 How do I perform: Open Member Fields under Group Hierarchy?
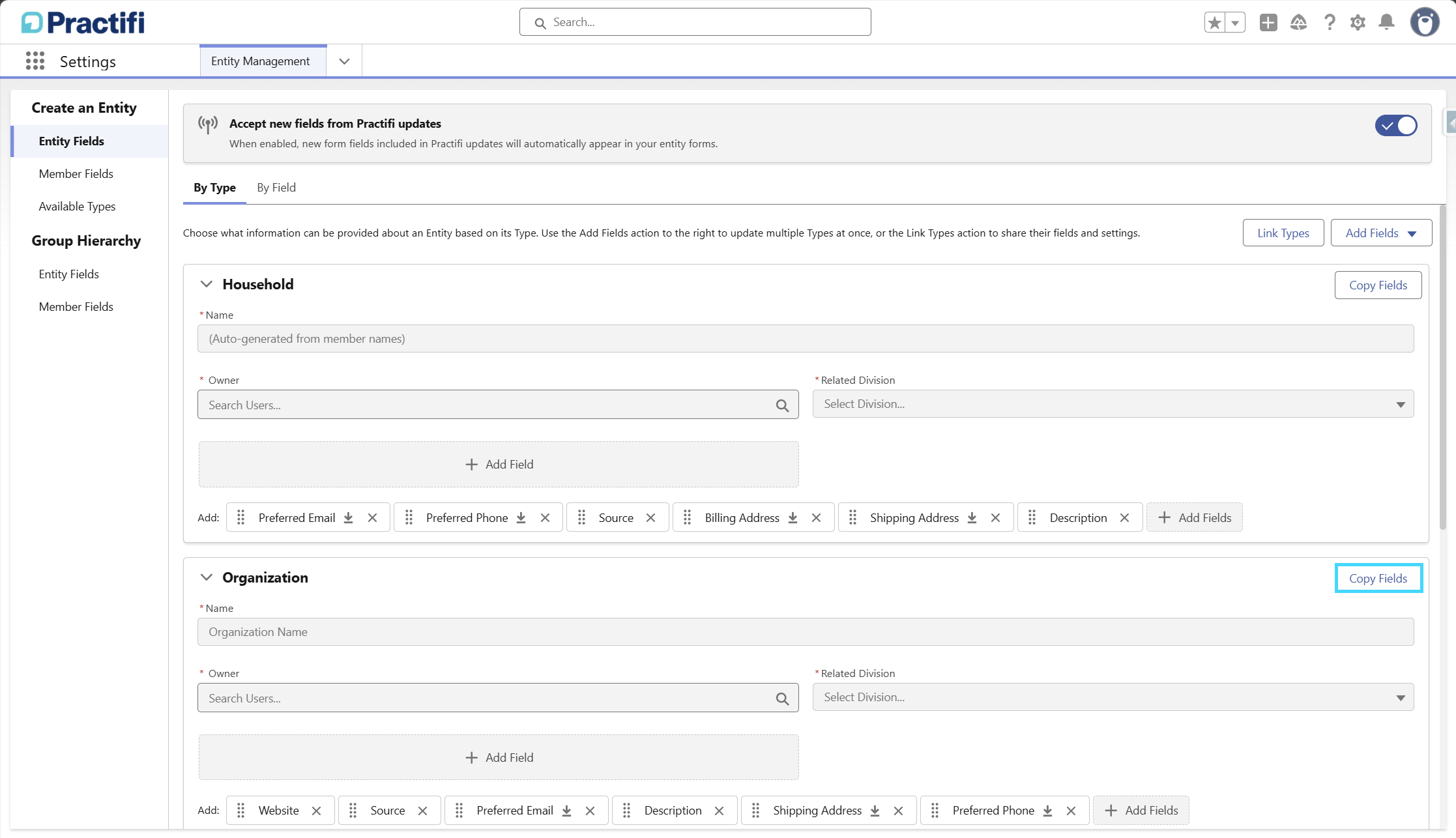tap(76, 307)
